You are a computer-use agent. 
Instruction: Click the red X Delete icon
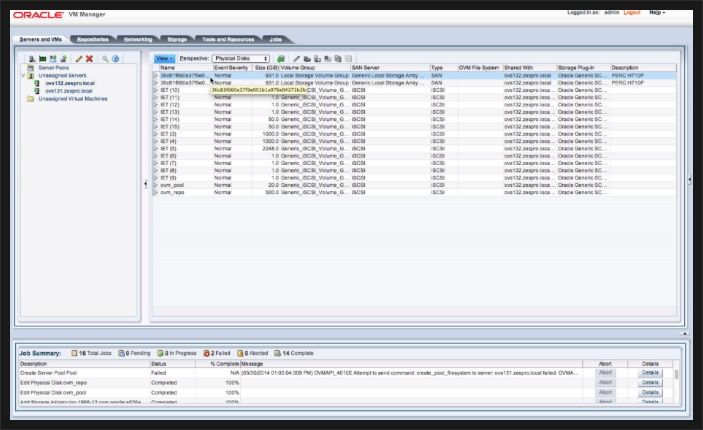coord(89,59)
